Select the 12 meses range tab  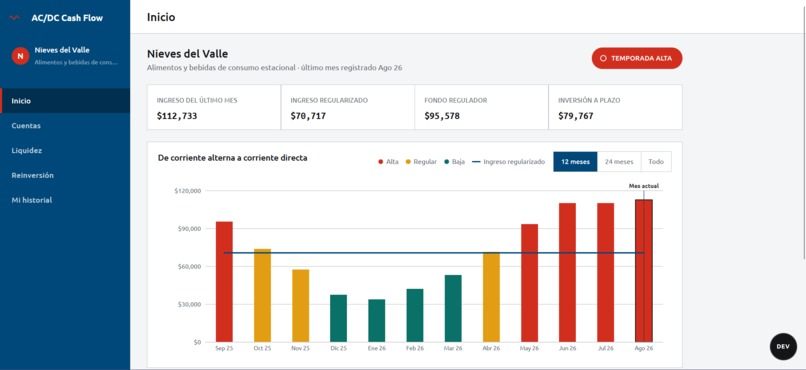point(575,161)
